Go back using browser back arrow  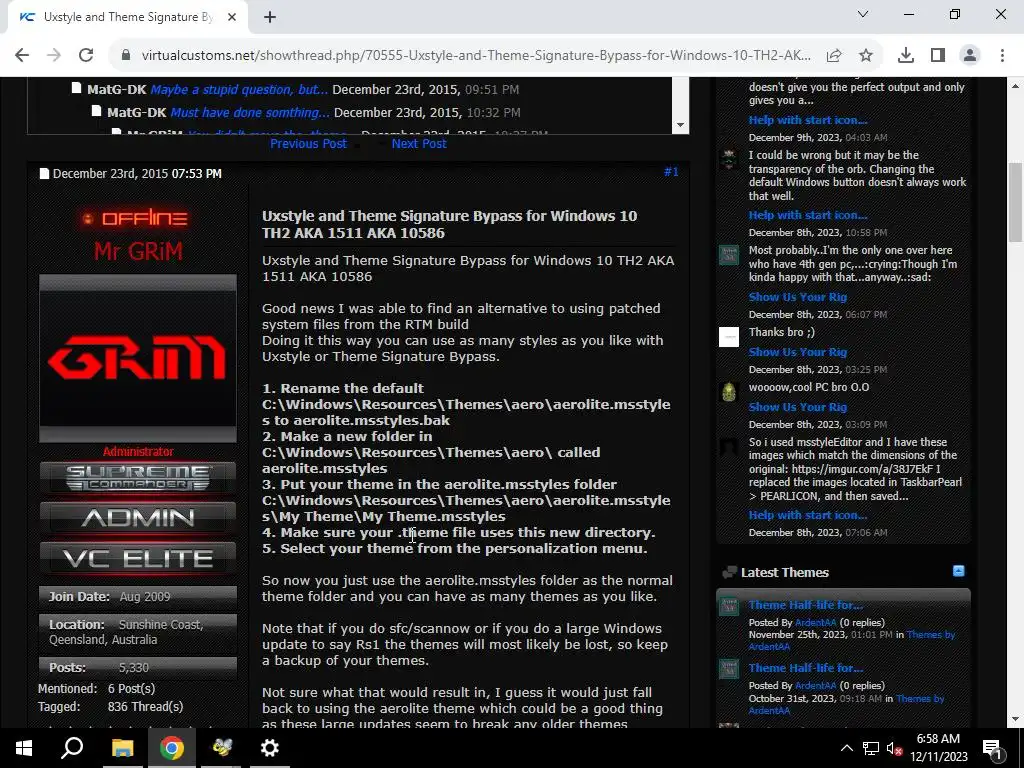(x=22, y=56)
